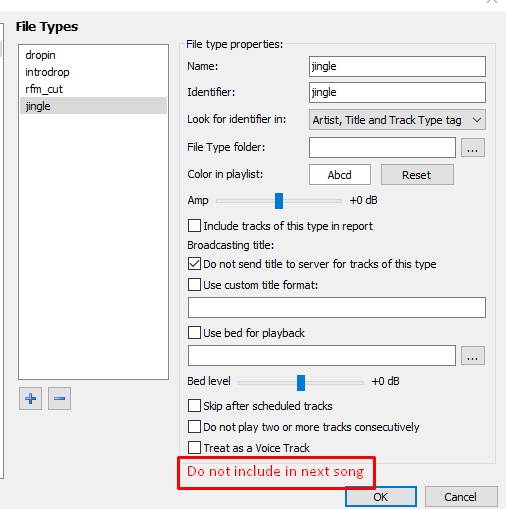The width and height of the screenshot is (506, 509).
Task: Enable Use bed for playback
Action: (194, 333)
